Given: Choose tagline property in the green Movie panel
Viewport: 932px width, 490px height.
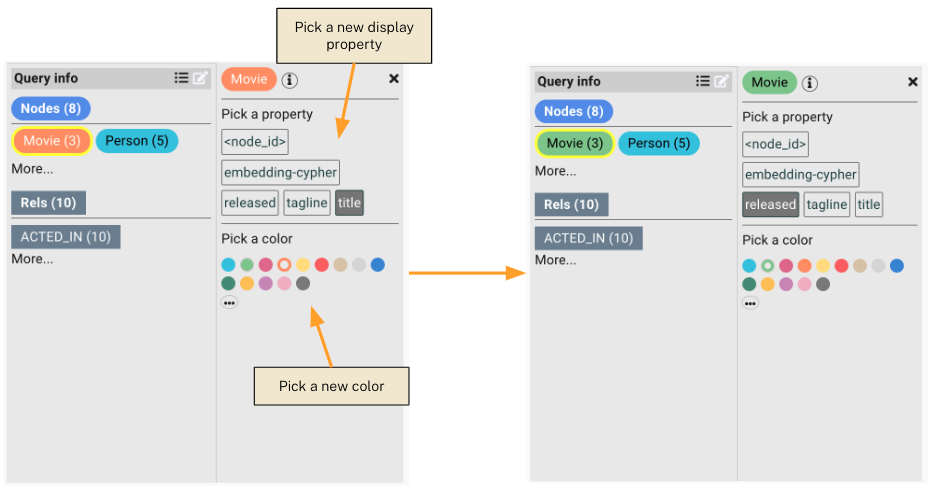Looking at the screenshot, I should point(827,205).
